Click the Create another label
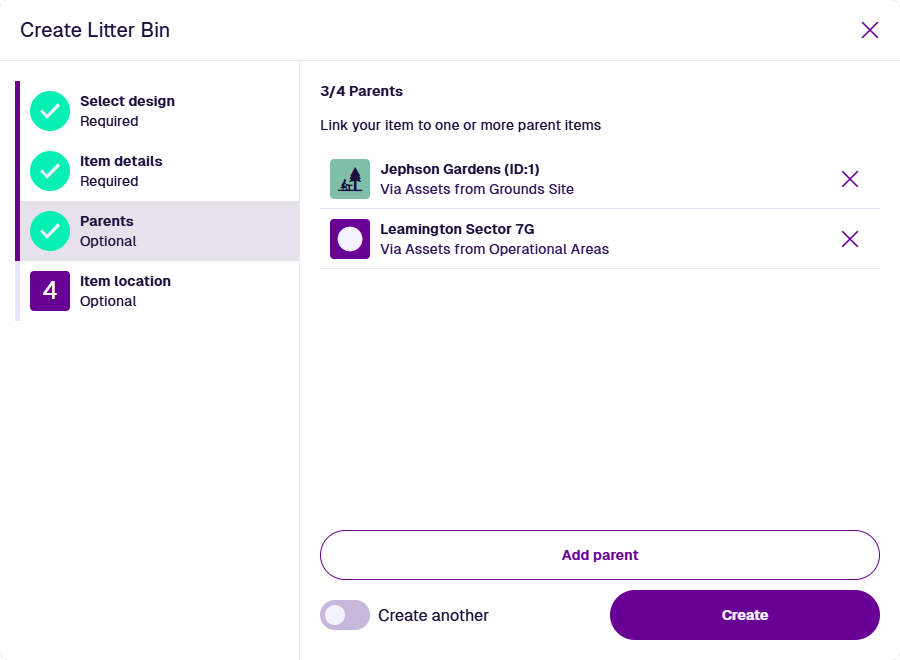 (433, 615)
